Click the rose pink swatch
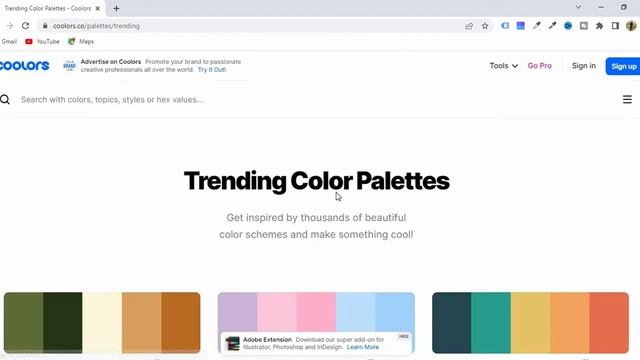Screen dimensions: 640x360 316,312
